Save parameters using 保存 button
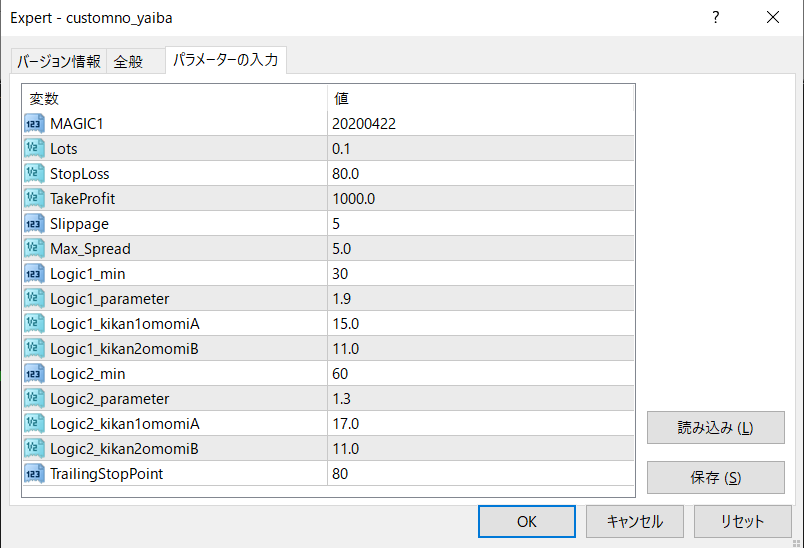The height and width of the screenshot is (548, 805). coord(715,478)
